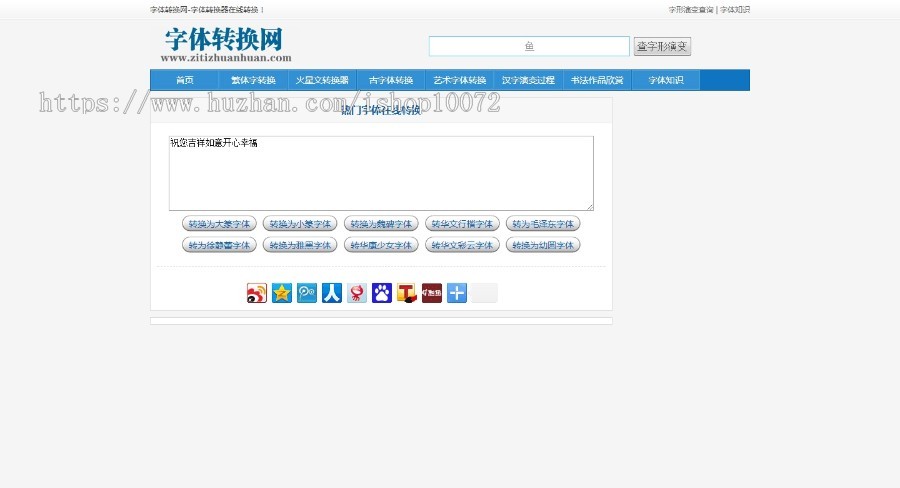The width and height of the screenshot is (900, 488).
Task: Open more share options plus icon
Action: coord(457,293)
